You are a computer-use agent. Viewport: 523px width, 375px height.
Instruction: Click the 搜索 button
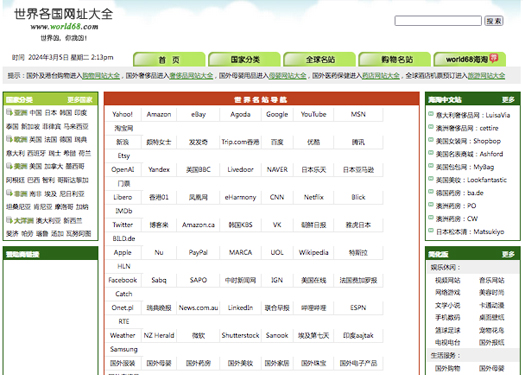(x=494, y=21)
